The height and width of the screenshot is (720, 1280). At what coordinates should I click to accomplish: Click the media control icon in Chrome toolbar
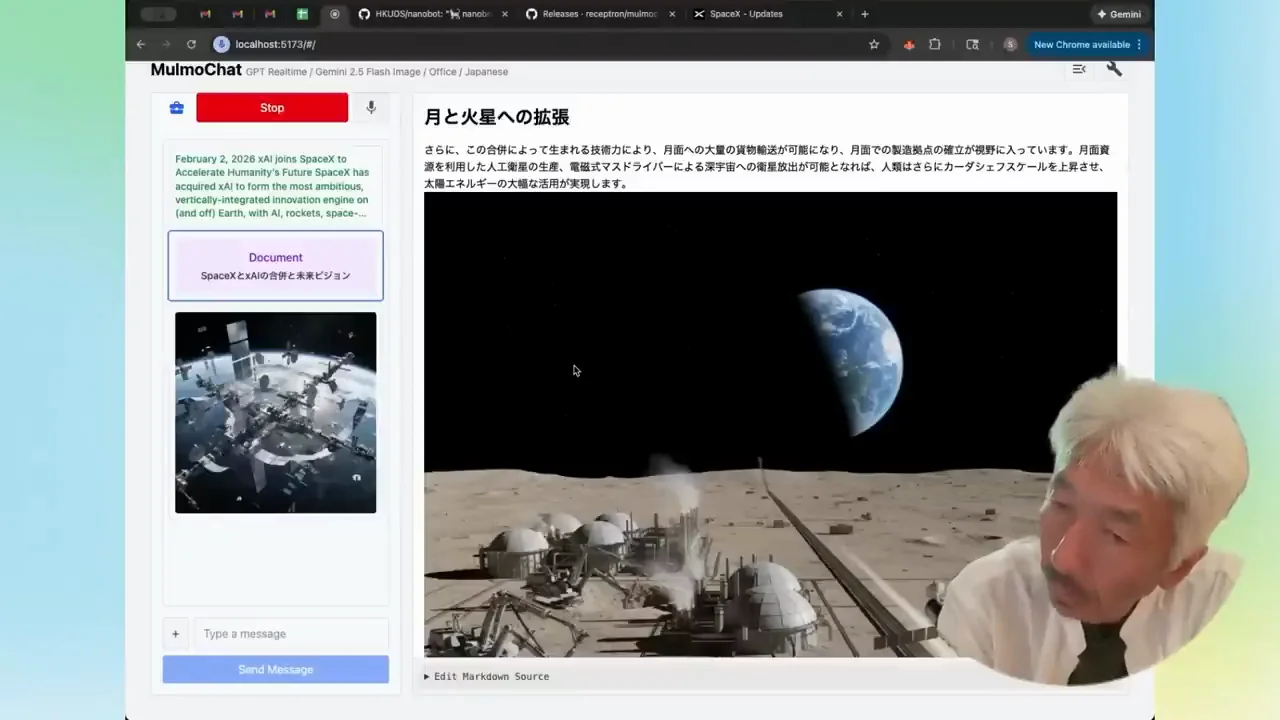coord(972,45)
